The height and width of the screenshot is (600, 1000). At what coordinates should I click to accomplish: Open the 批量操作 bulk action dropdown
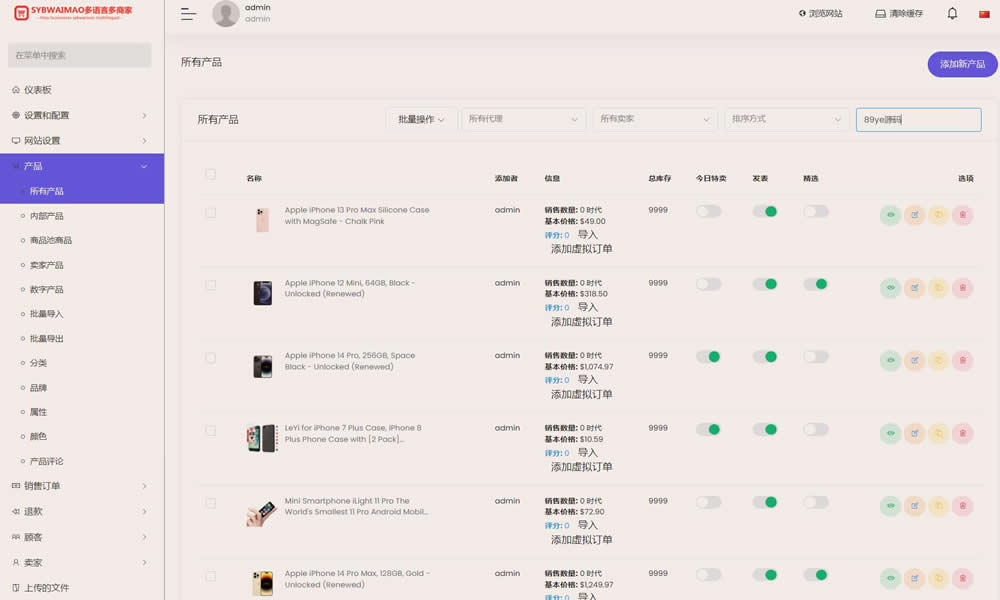tap(421, 119)
